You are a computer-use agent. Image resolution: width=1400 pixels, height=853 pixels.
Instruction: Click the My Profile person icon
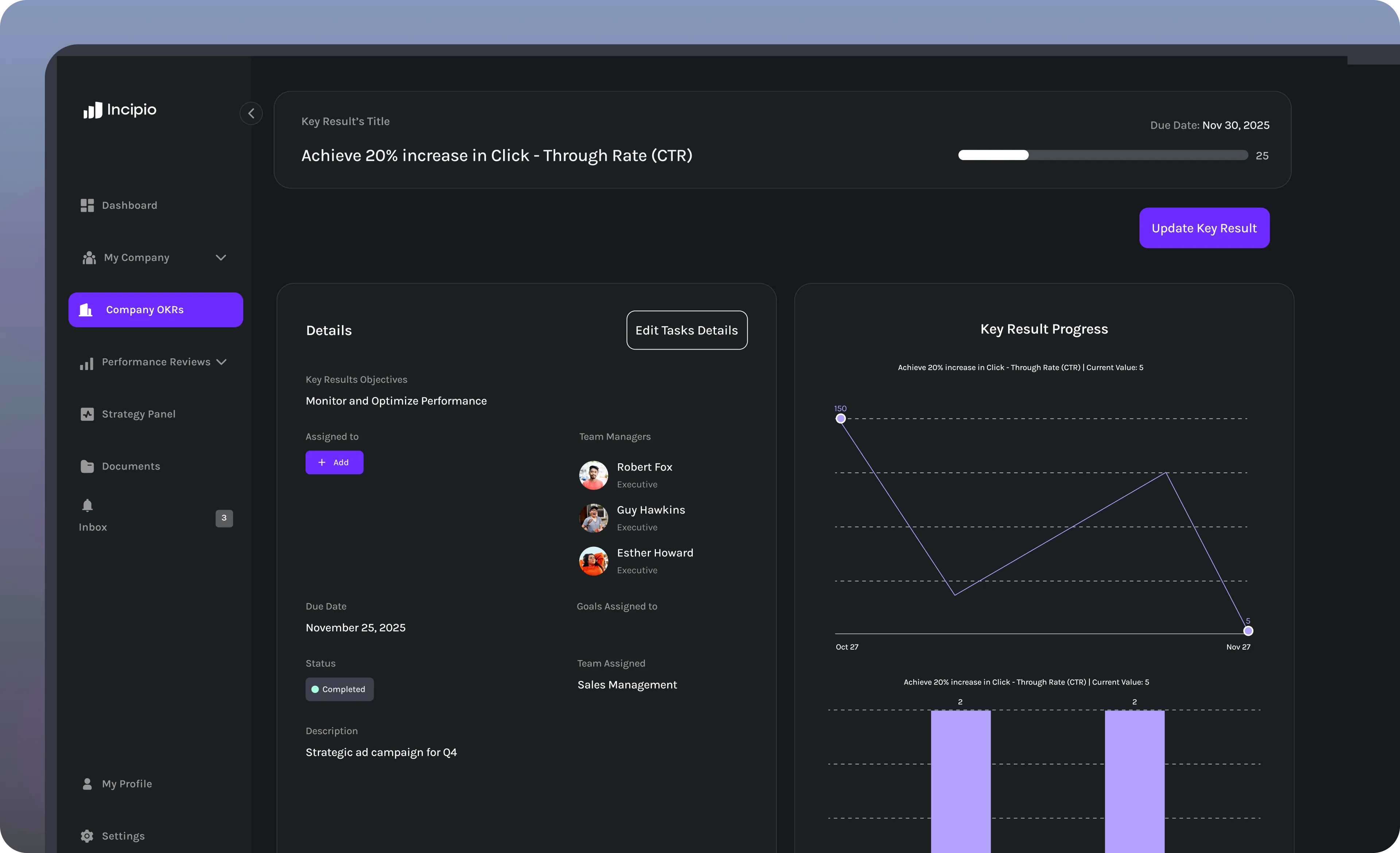[87, 784]
